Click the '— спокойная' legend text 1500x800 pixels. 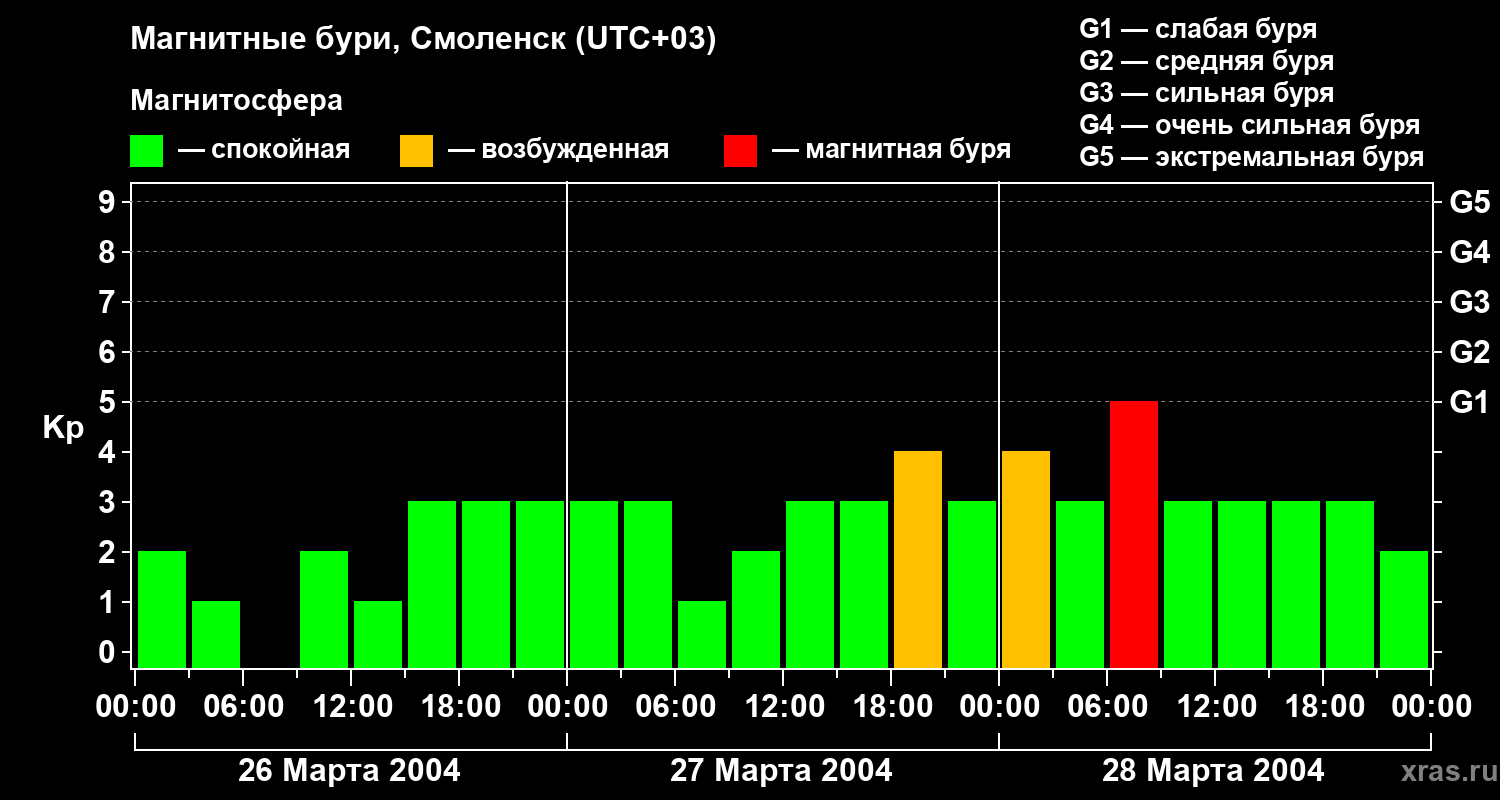[264, 150]
